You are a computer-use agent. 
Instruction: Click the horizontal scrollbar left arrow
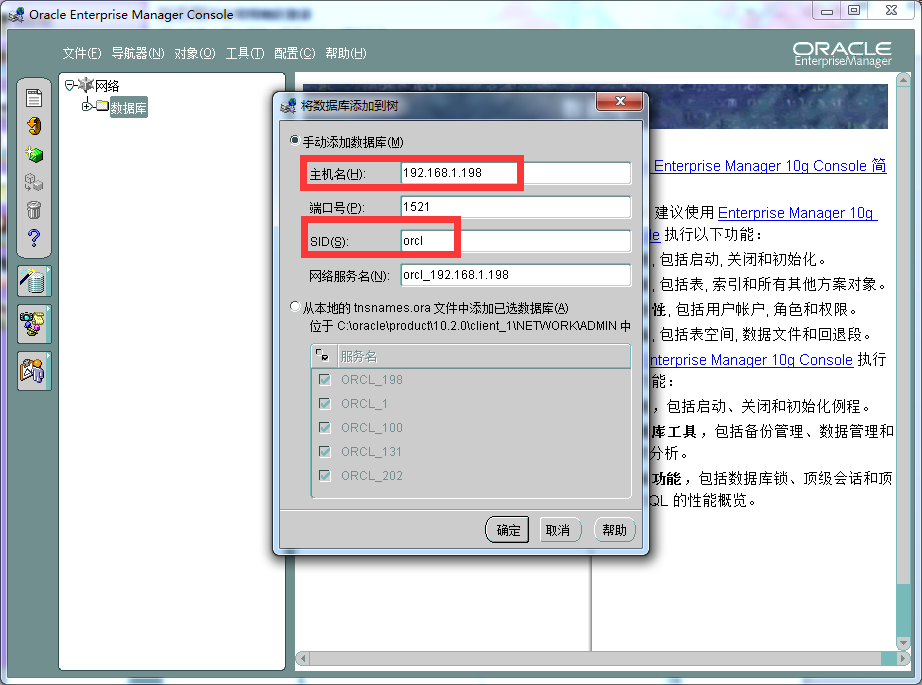(x=303, y=659)
